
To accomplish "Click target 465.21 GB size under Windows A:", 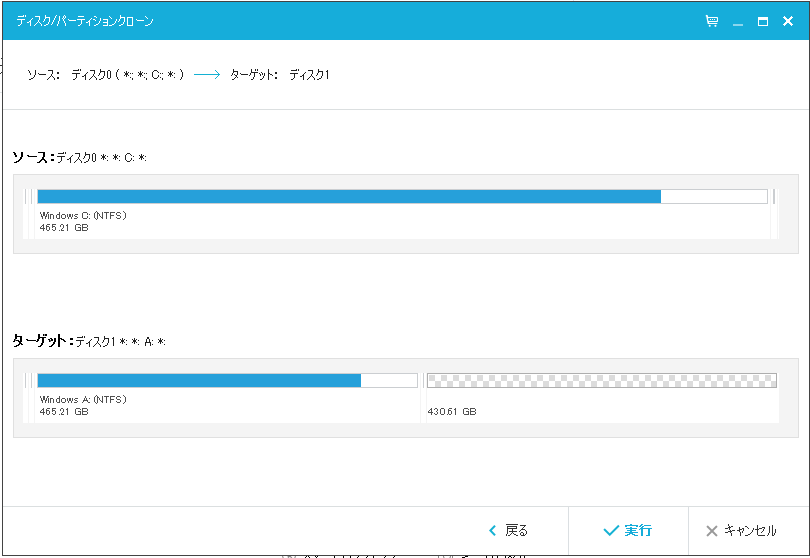I will click(64, 412).
